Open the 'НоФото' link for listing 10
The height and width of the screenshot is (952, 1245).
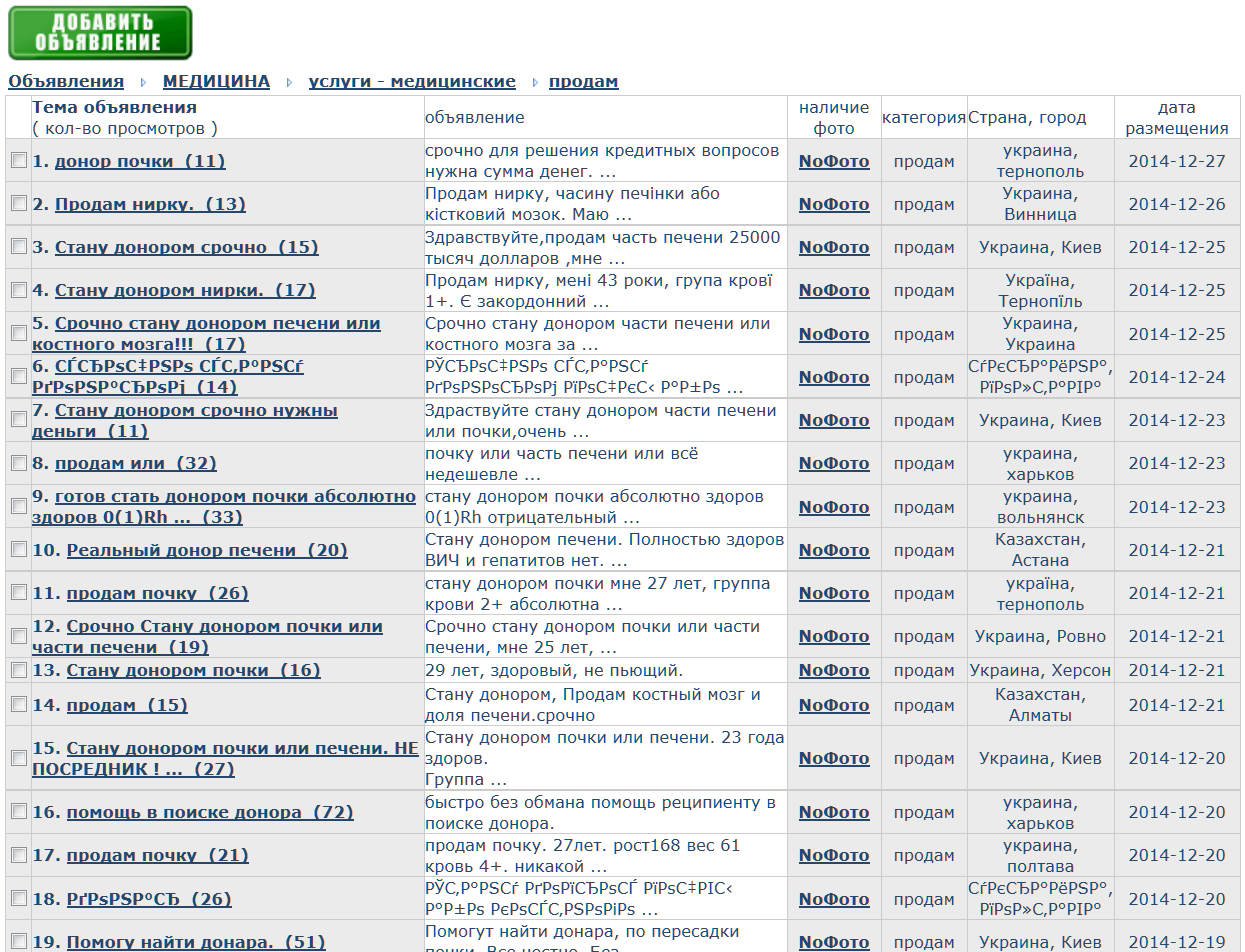(x=833, y=550)
